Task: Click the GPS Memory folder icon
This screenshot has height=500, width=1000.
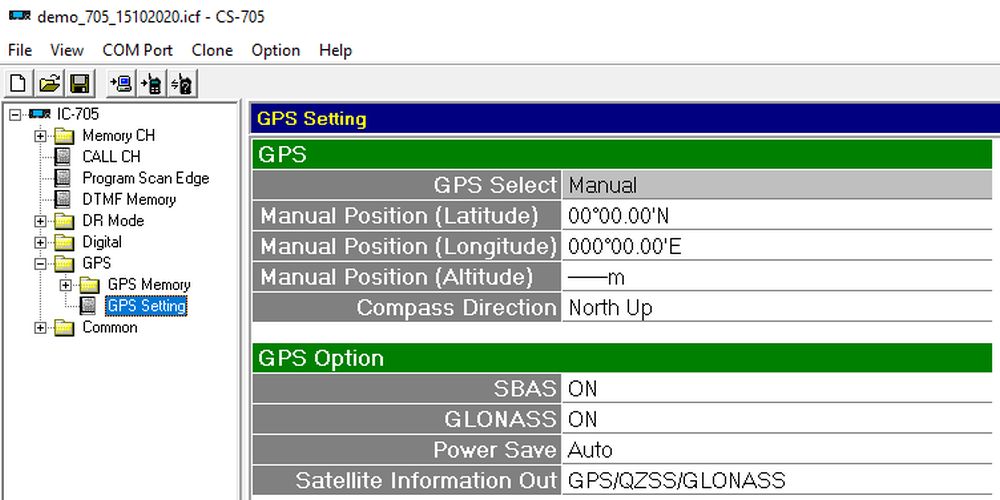Action: (x=89, y=284)
